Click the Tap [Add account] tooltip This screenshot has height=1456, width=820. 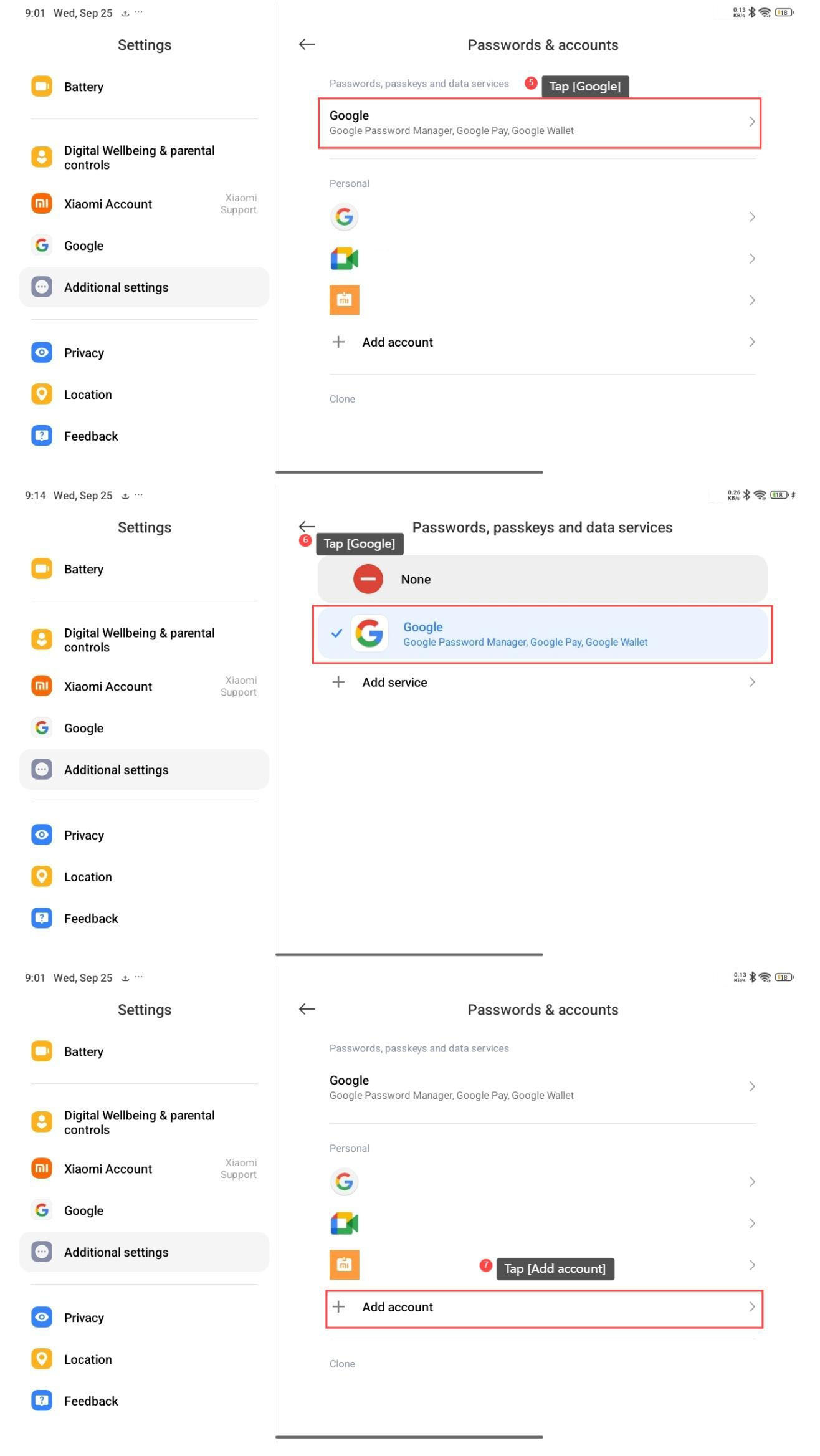pyautogui.click(x=555, y=1268)
